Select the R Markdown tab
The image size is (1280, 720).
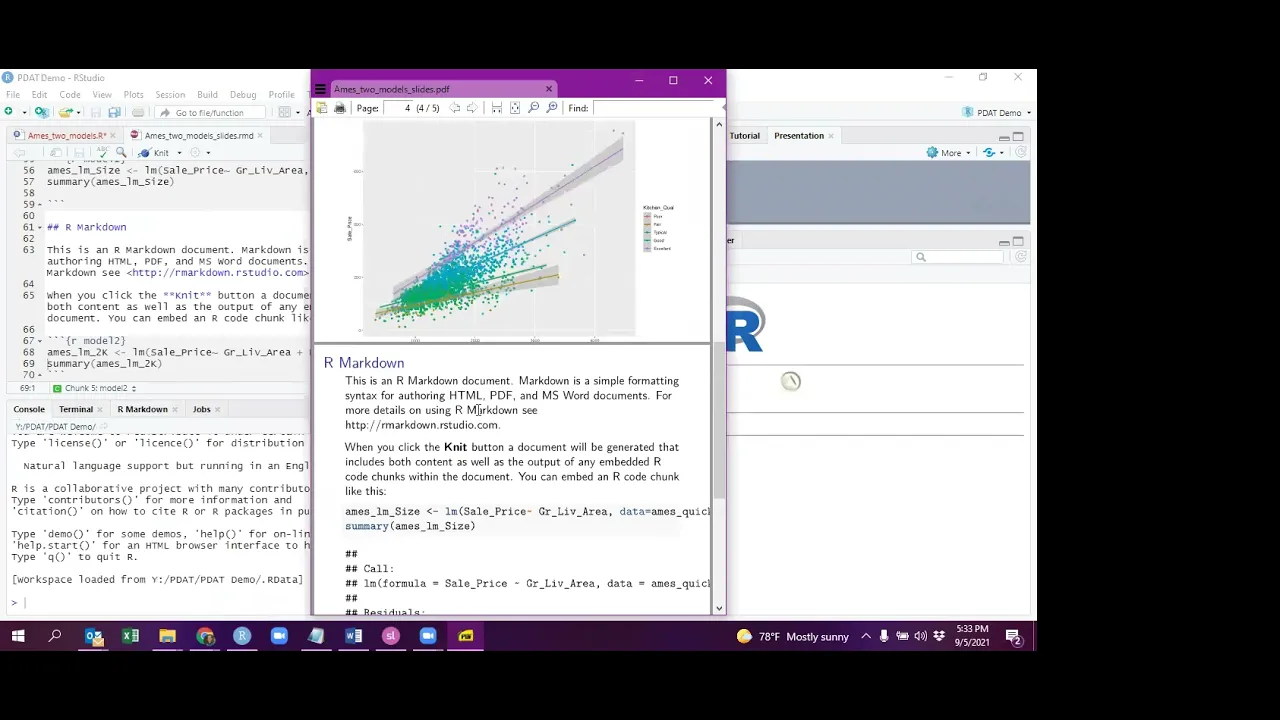pos(142,409)
